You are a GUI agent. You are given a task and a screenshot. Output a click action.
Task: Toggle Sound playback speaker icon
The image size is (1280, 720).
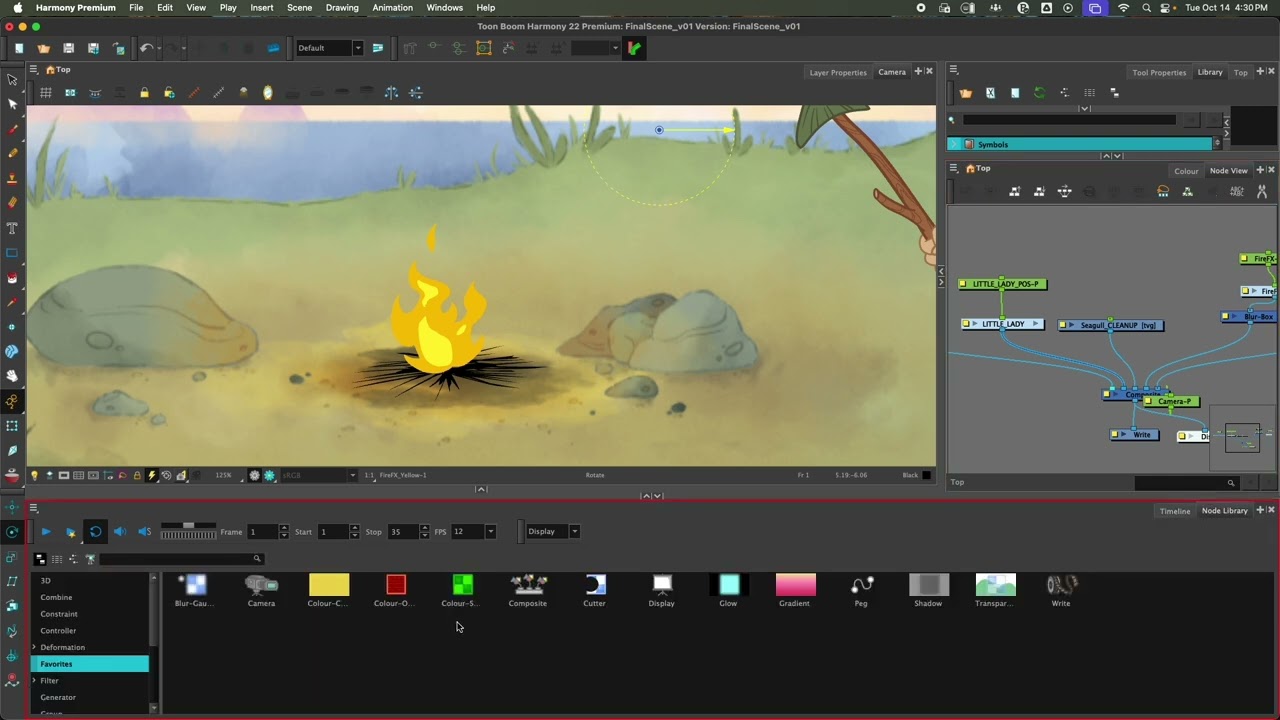pyautogui.click(x=119, y=531)
